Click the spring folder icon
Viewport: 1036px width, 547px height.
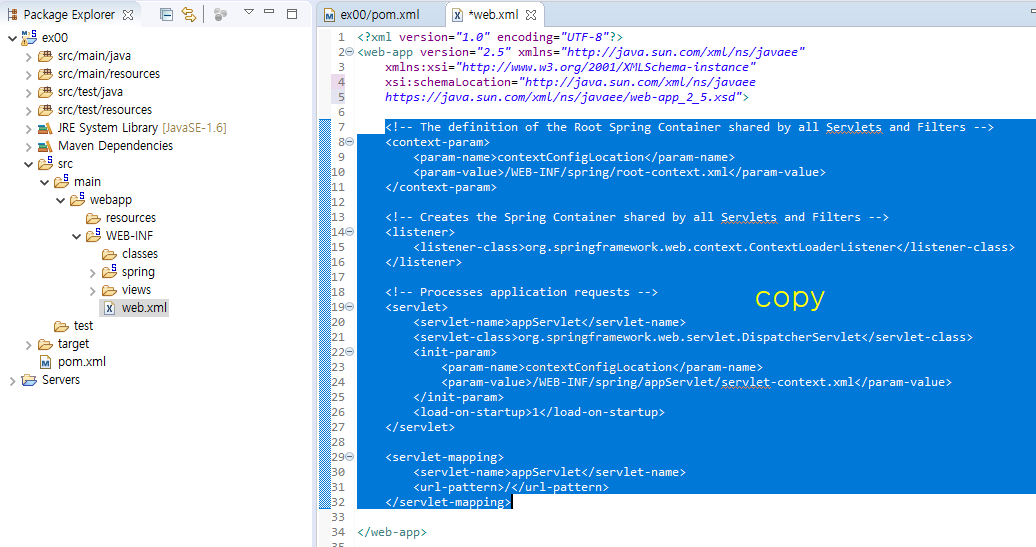point(109,271)
